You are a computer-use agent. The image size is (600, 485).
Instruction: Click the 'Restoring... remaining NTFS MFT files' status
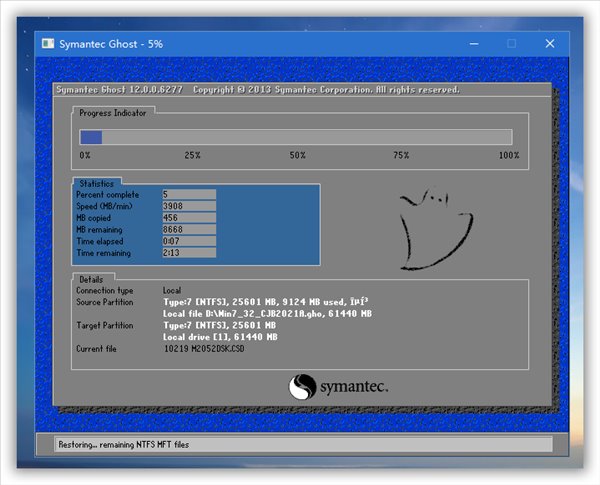(124, 444)
